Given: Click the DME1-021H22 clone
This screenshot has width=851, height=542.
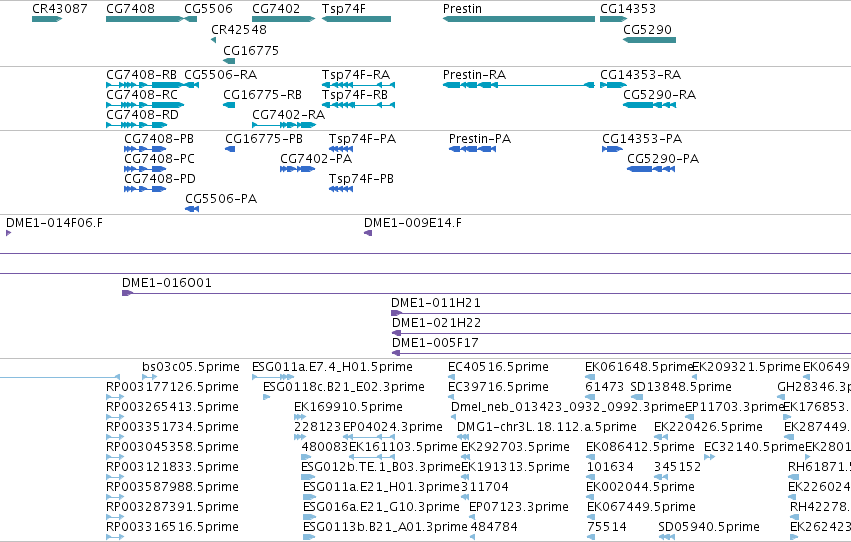Looking at the screenshot, I should [x=621, y=333].
